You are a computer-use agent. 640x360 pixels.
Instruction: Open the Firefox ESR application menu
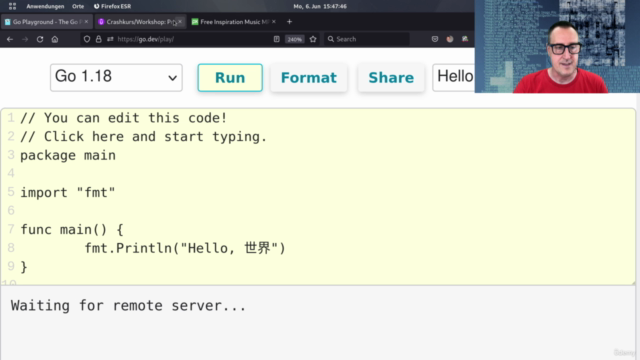112,6
